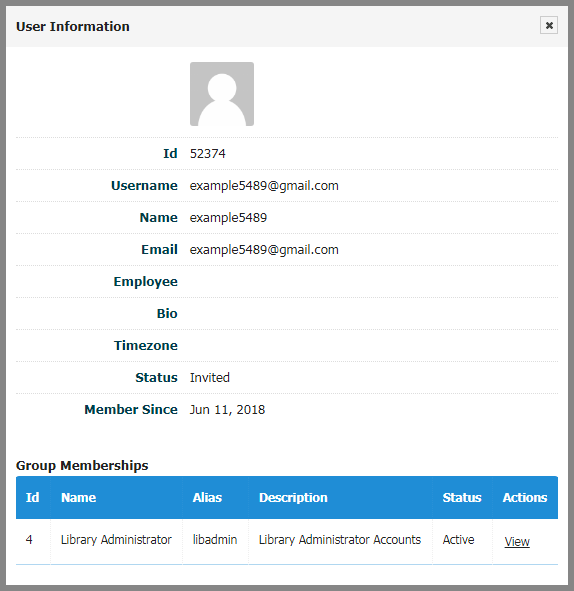Click the Member Since field label
Screen dimensions: 574x591
pyautogui.click(x=131, y=410)
